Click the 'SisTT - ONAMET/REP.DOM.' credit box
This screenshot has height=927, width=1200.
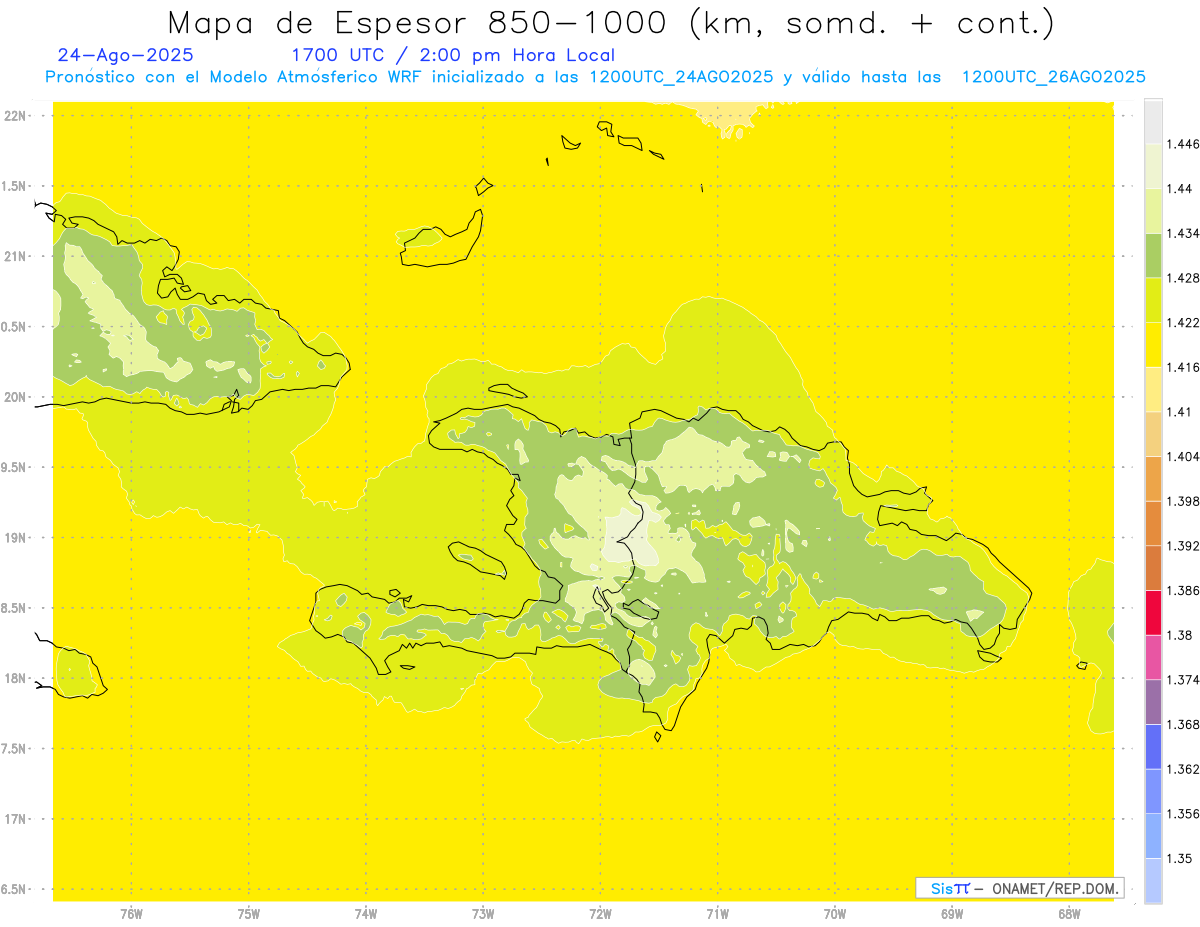(1020, 888)
